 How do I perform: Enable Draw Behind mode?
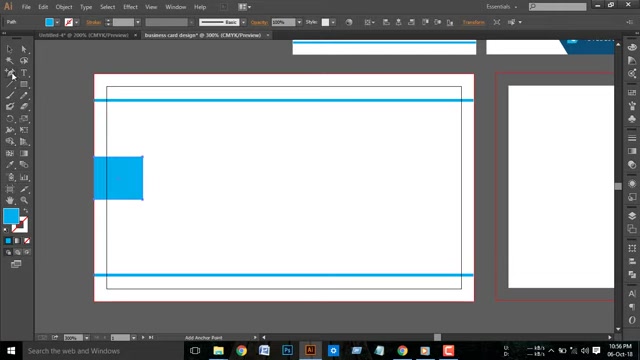click(x=17, y=252)
